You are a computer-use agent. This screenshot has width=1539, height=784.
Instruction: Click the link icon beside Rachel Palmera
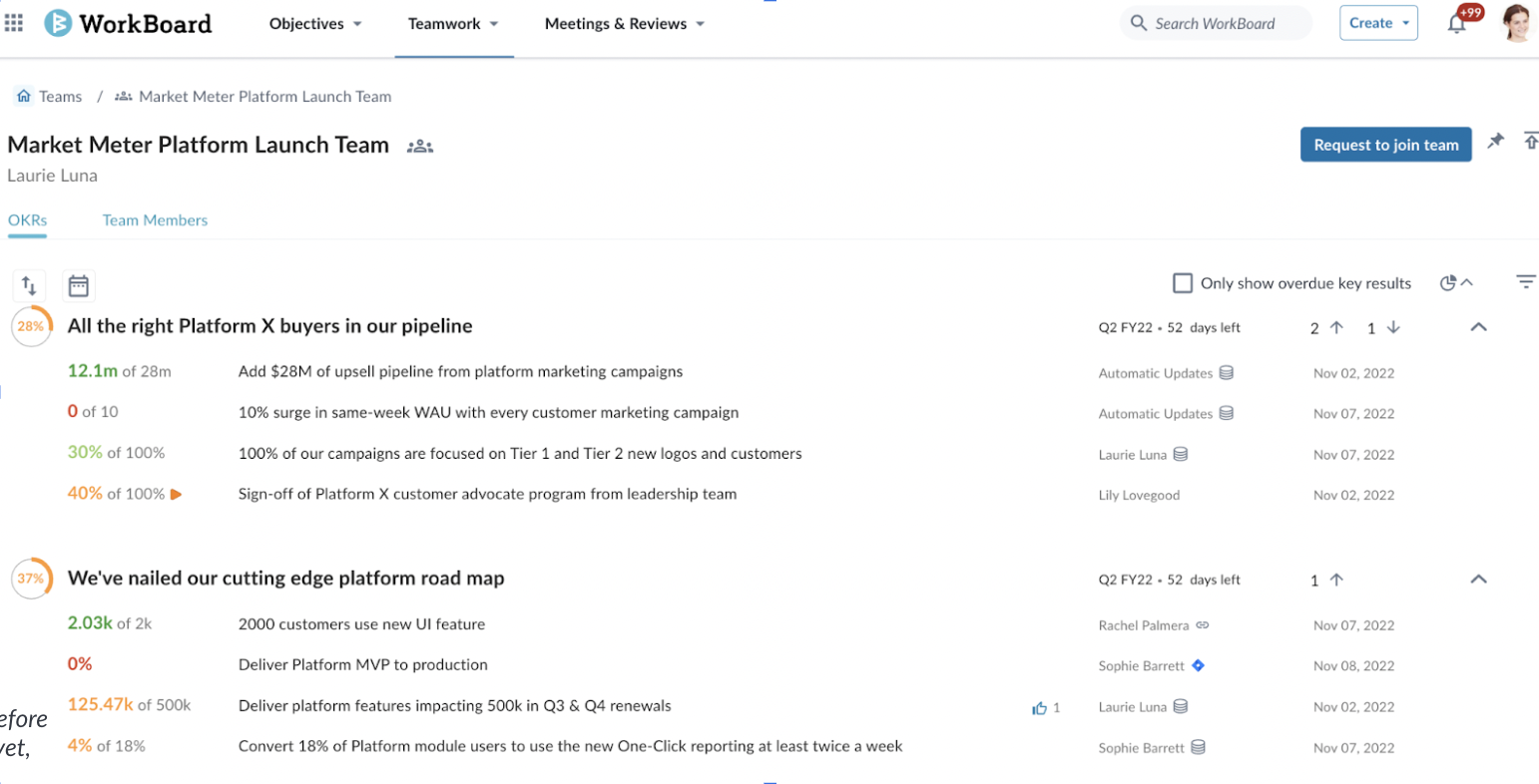pyautogui.click(x=1203, y=625)
